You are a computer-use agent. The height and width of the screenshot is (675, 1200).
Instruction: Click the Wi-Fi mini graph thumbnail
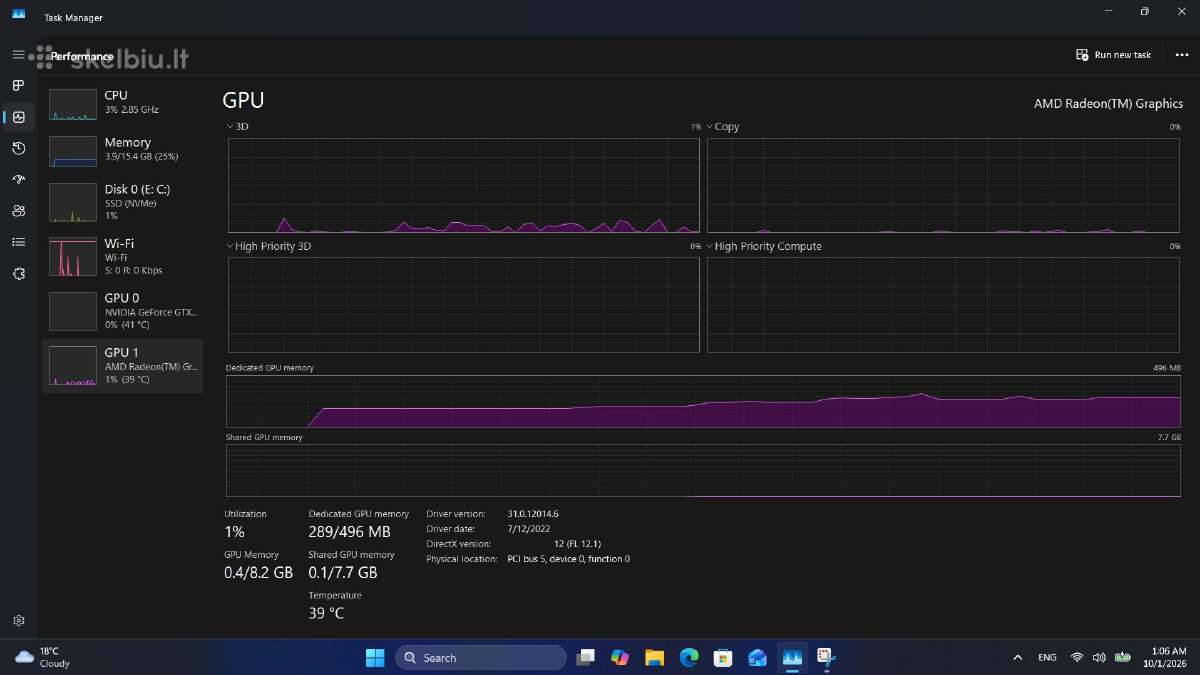click(x=73, y=257)
